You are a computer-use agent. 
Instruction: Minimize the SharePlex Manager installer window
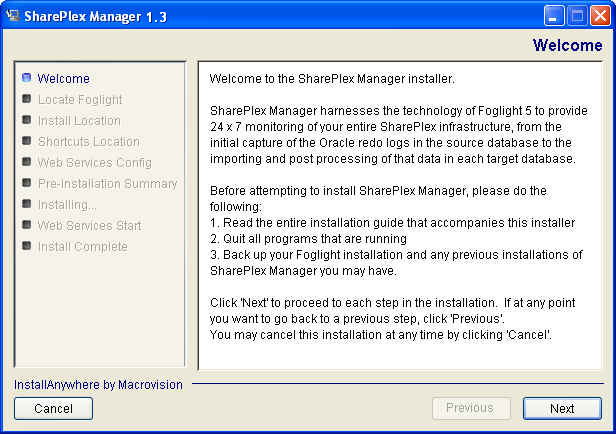point(554,16)
